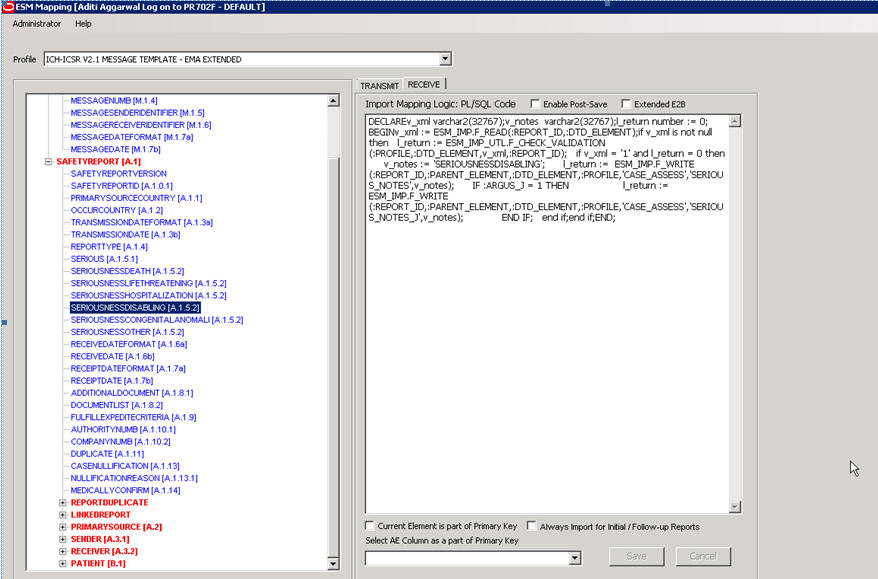This screenshot has height=579, width=878.
Task: Select SERIOUSNESSDEATH [A.1.5.2]
Action: (x=127, y=271)
